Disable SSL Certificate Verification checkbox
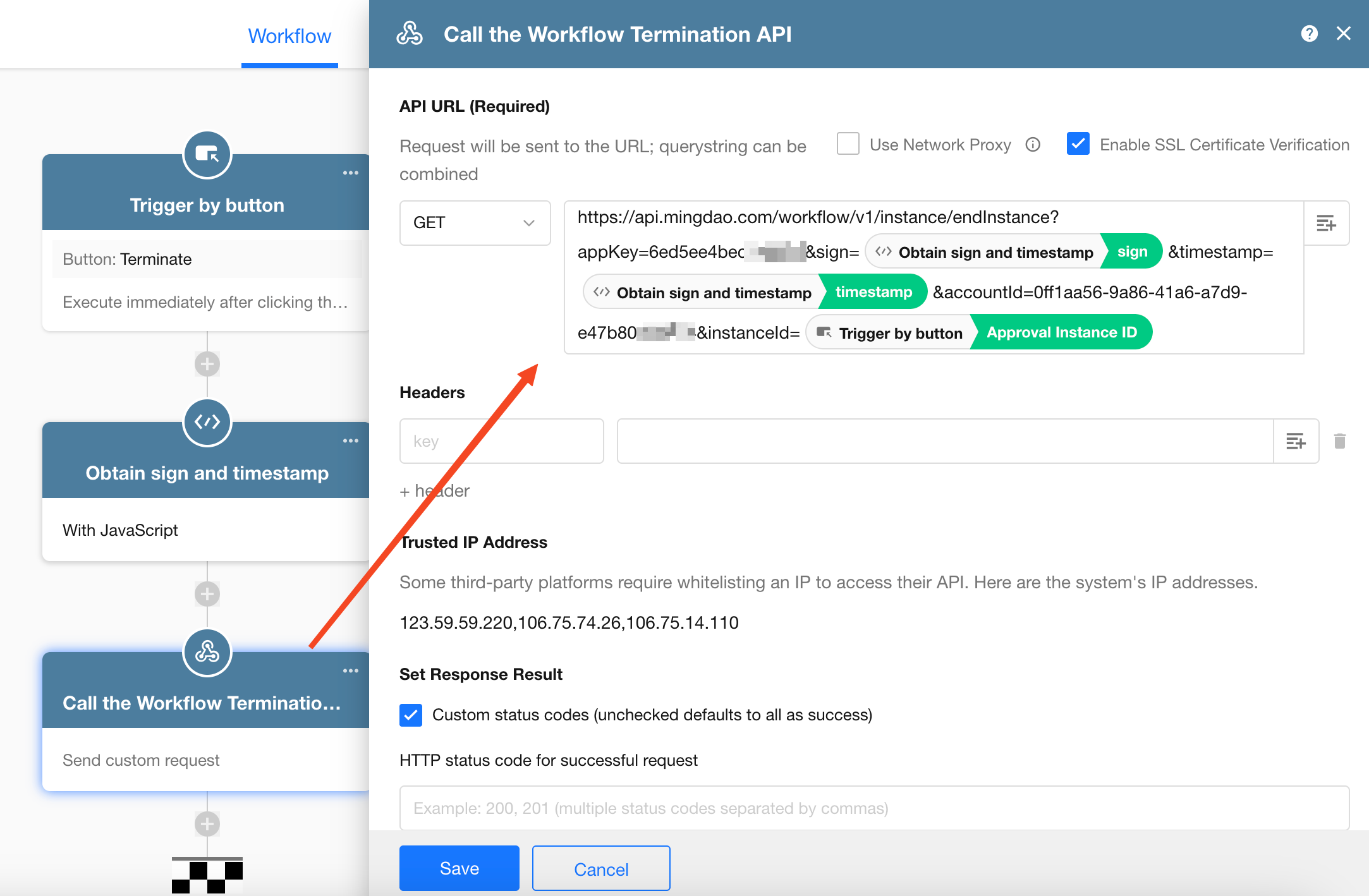The height and width of the screenshot is (896, 1369). pyautogui.click(x=1078, y=144)
